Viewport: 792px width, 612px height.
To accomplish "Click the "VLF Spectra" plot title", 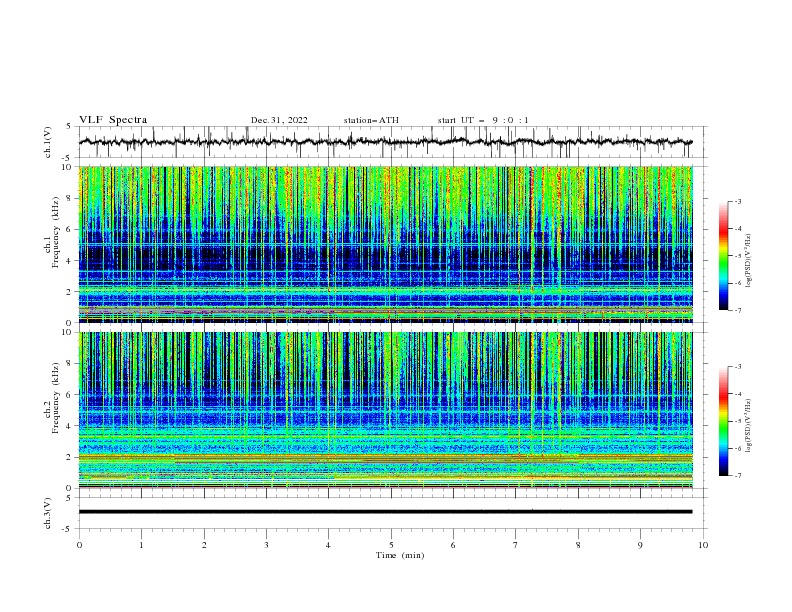I will coord(113,120).
